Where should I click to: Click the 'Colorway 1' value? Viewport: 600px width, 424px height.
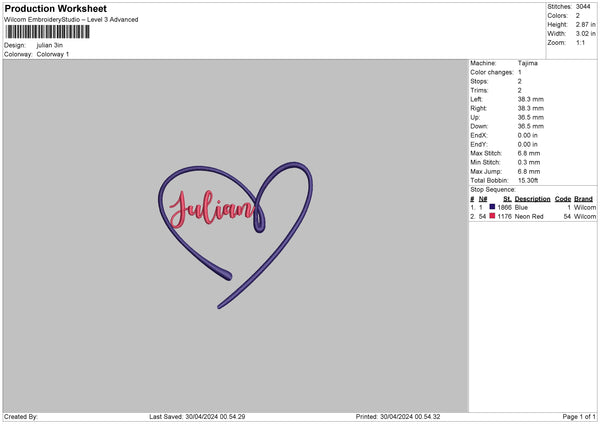click(x=53, y=54)
